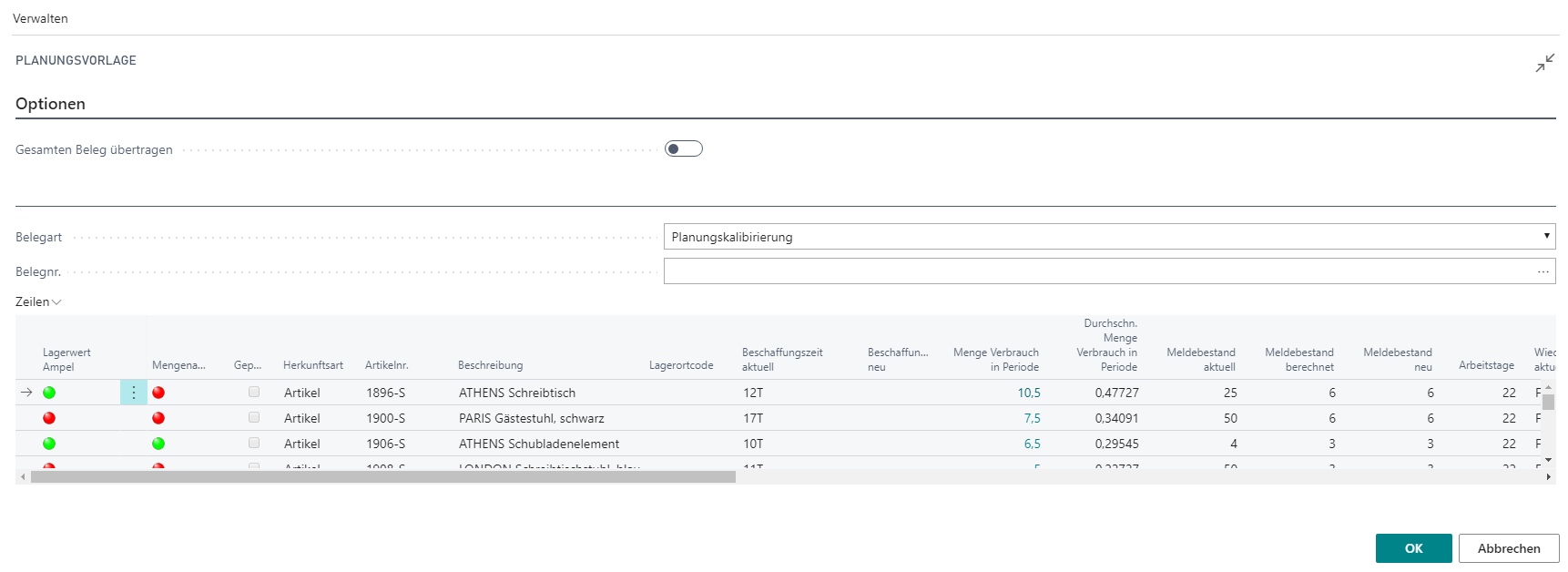The image size is (1568, 572).
Task: Click average consumption value 0,34091
Action: point(1117,418)
